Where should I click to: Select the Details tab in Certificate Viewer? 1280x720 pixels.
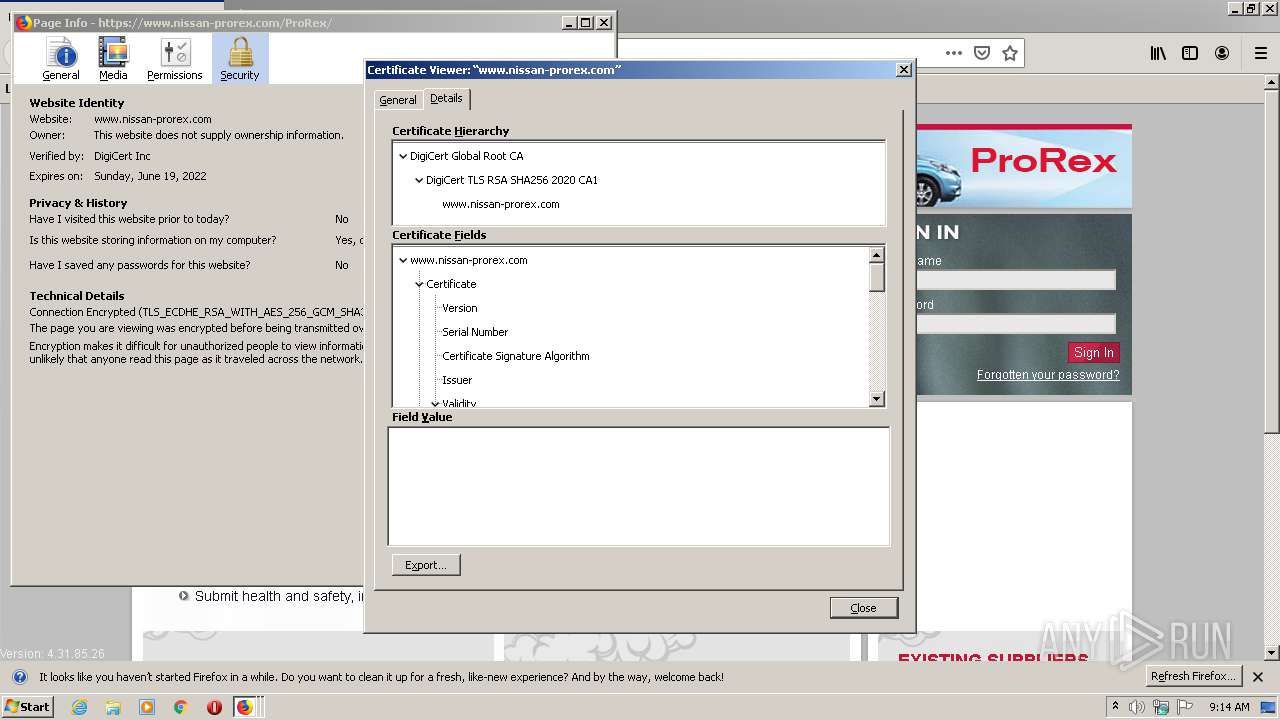[446, 98]
